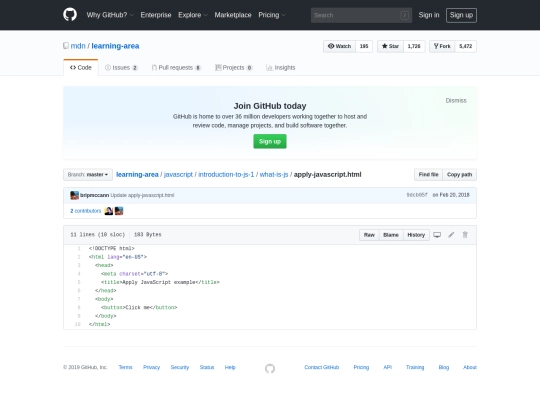
Task: Expand the Pricing dropdown in header
Action: point(272,15)
